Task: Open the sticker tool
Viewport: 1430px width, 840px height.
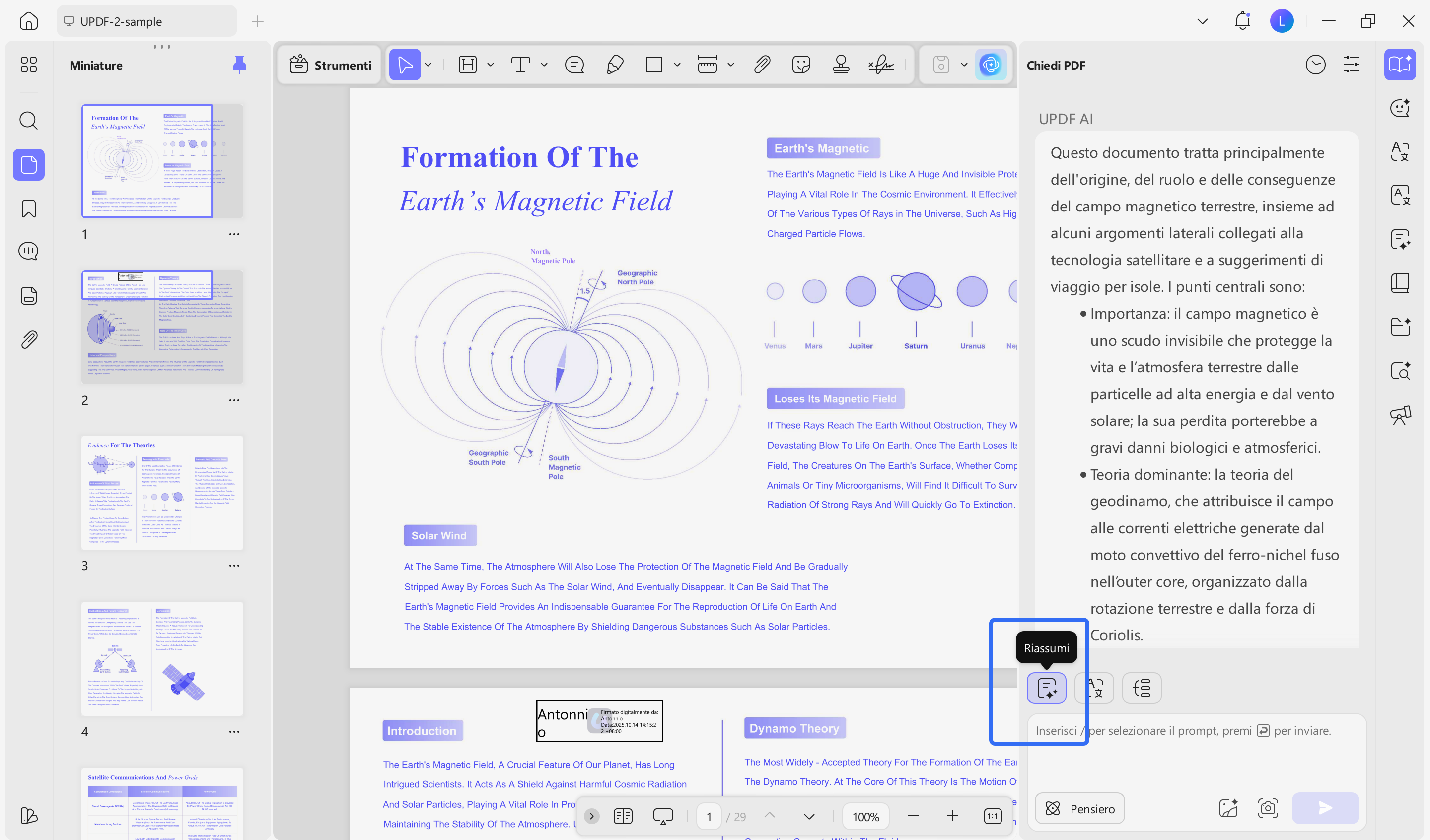Action: 801,65
